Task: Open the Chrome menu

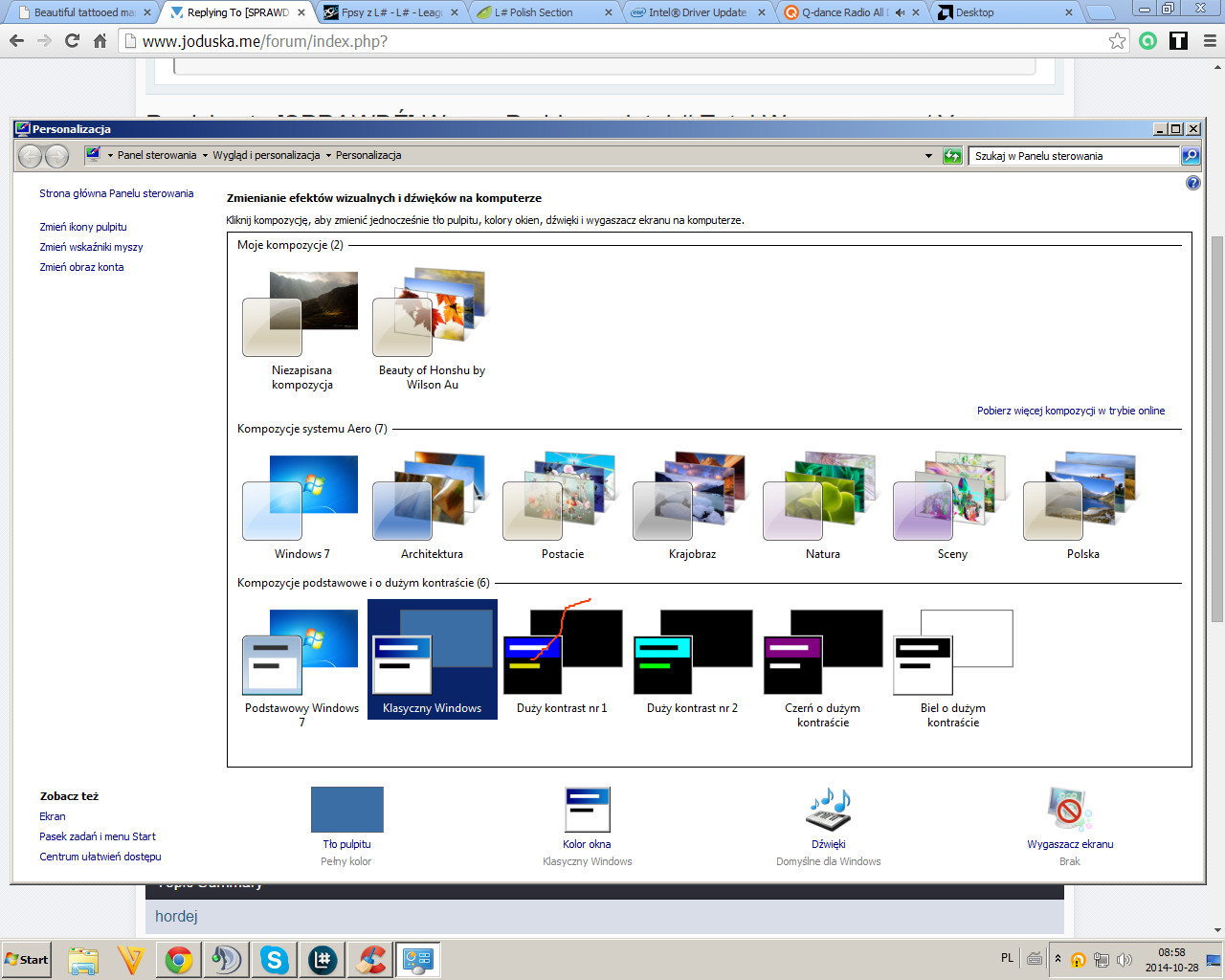Action: [x=1210, y=41]
